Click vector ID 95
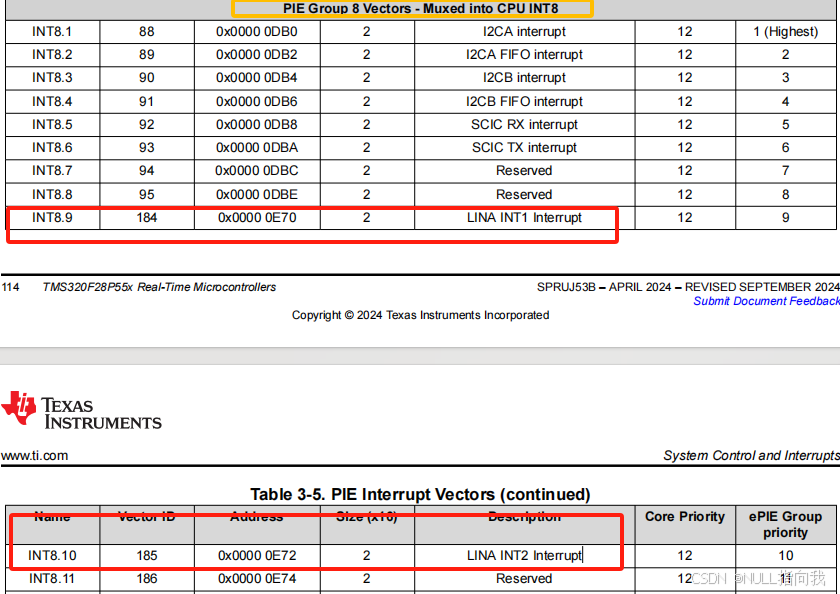Screen dimensions: 840x594 (146, 194)
